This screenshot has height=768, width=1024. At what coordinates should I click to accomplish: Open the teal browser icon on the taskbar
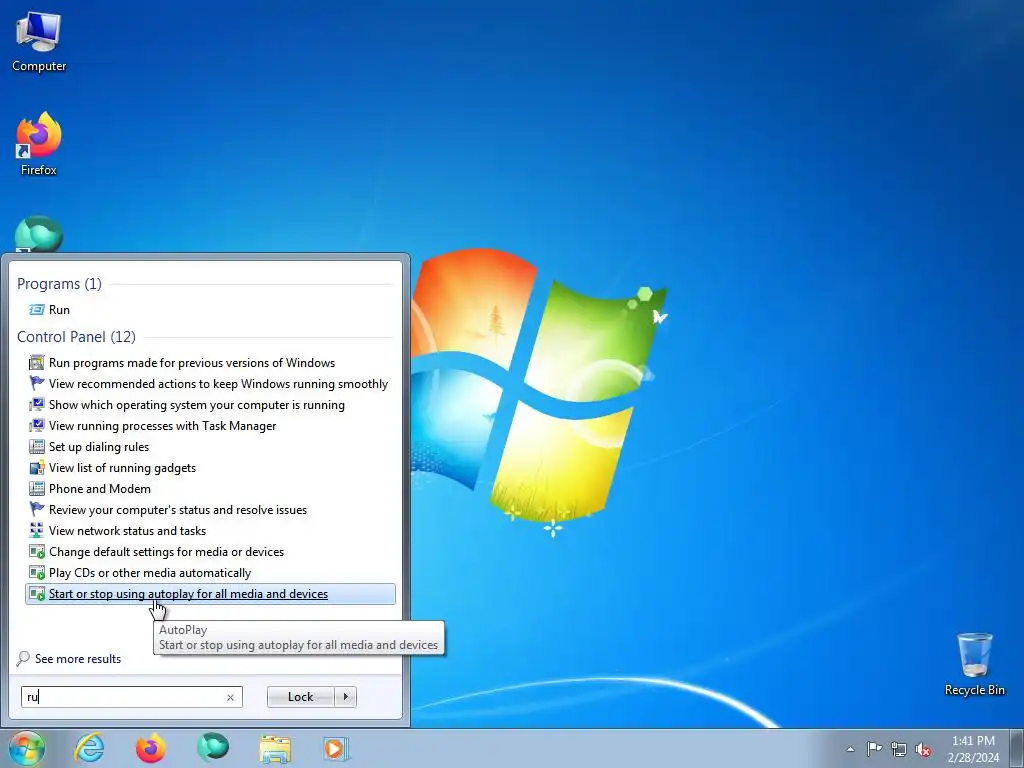tap(213, 748)
